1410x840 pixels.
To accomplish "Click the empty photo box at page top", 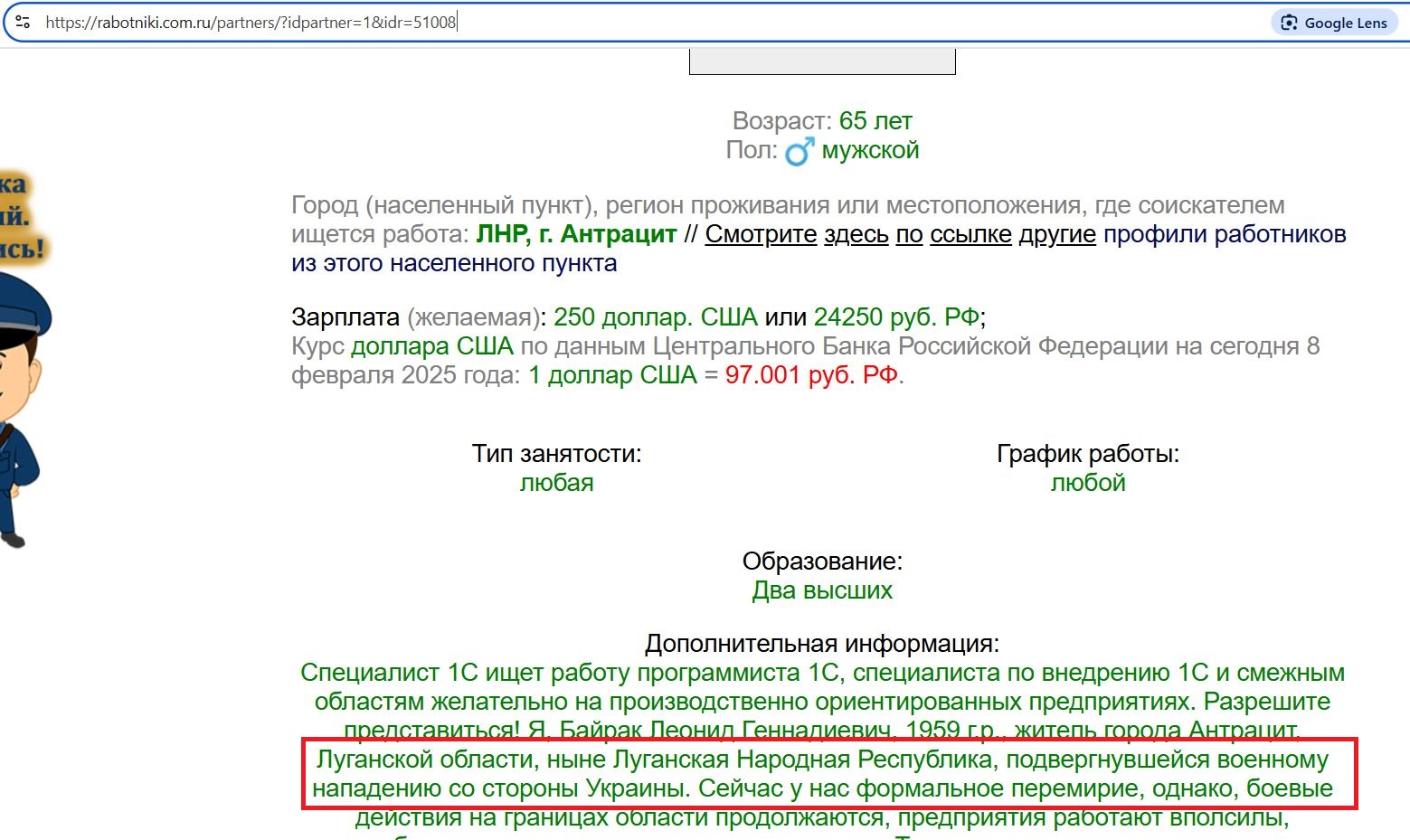I will [x=822, y=61].
